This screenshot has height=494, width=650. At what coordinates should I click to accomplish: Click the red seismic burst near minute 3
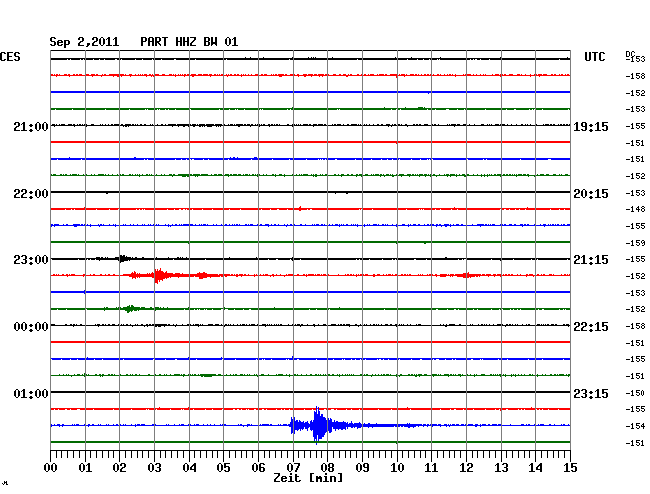pyautogui.click(x=157, y=275)
